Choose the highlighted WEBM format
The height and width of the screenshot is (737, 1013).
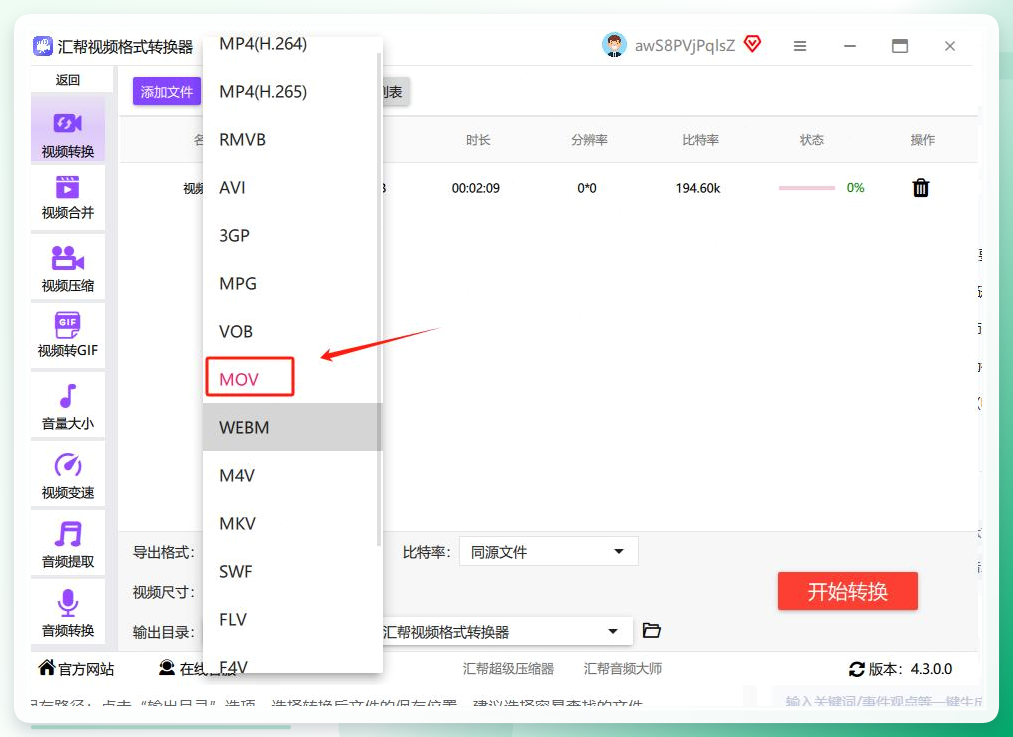(x=292, y=427)
